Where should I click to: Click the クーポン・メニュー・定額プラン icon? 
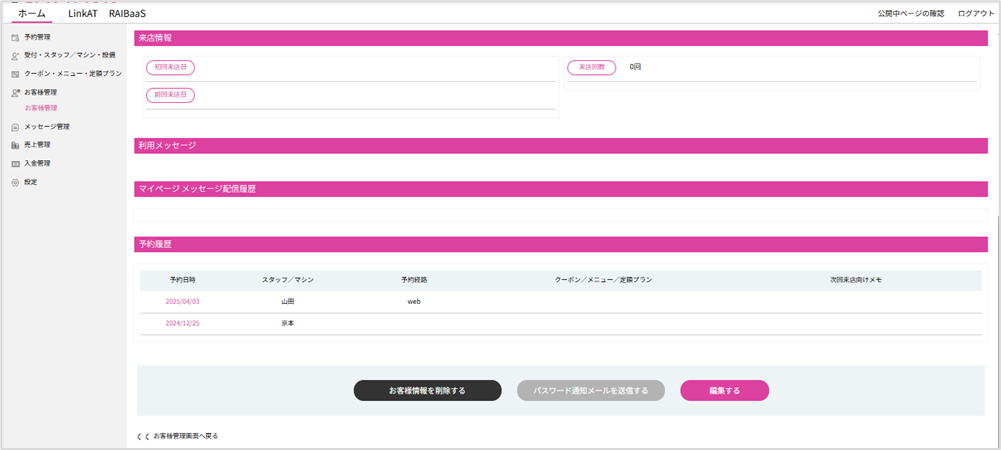point(15,74)
